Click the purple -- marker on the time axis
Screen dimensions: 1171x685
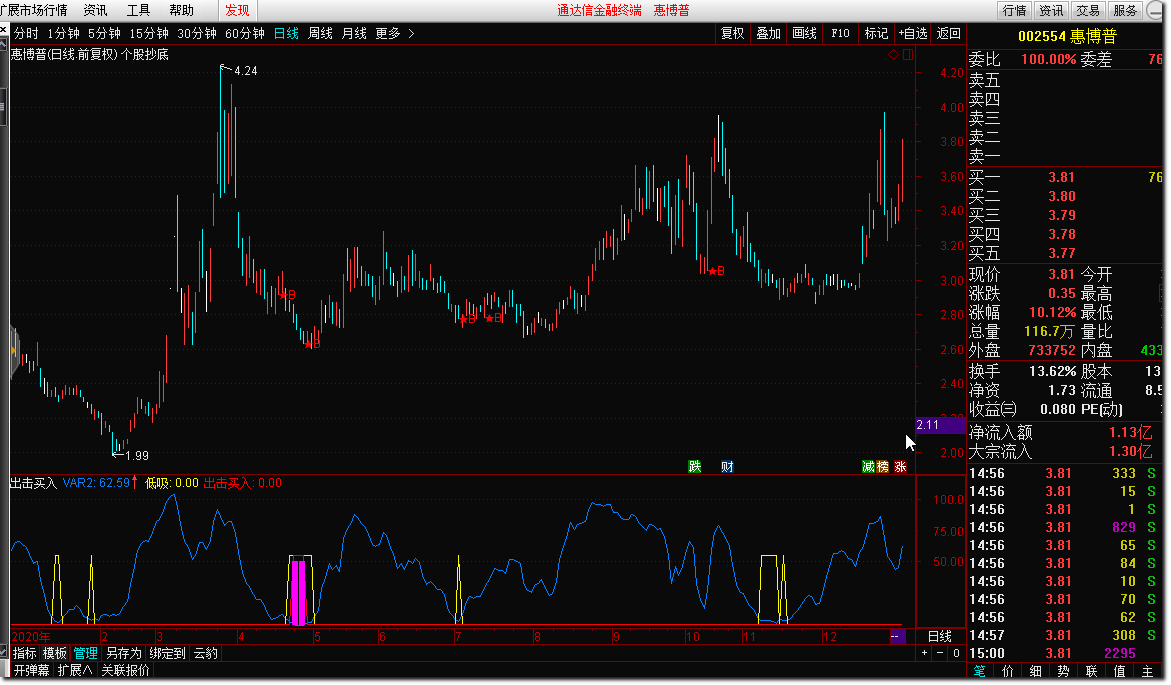click(x=897, y=636)
